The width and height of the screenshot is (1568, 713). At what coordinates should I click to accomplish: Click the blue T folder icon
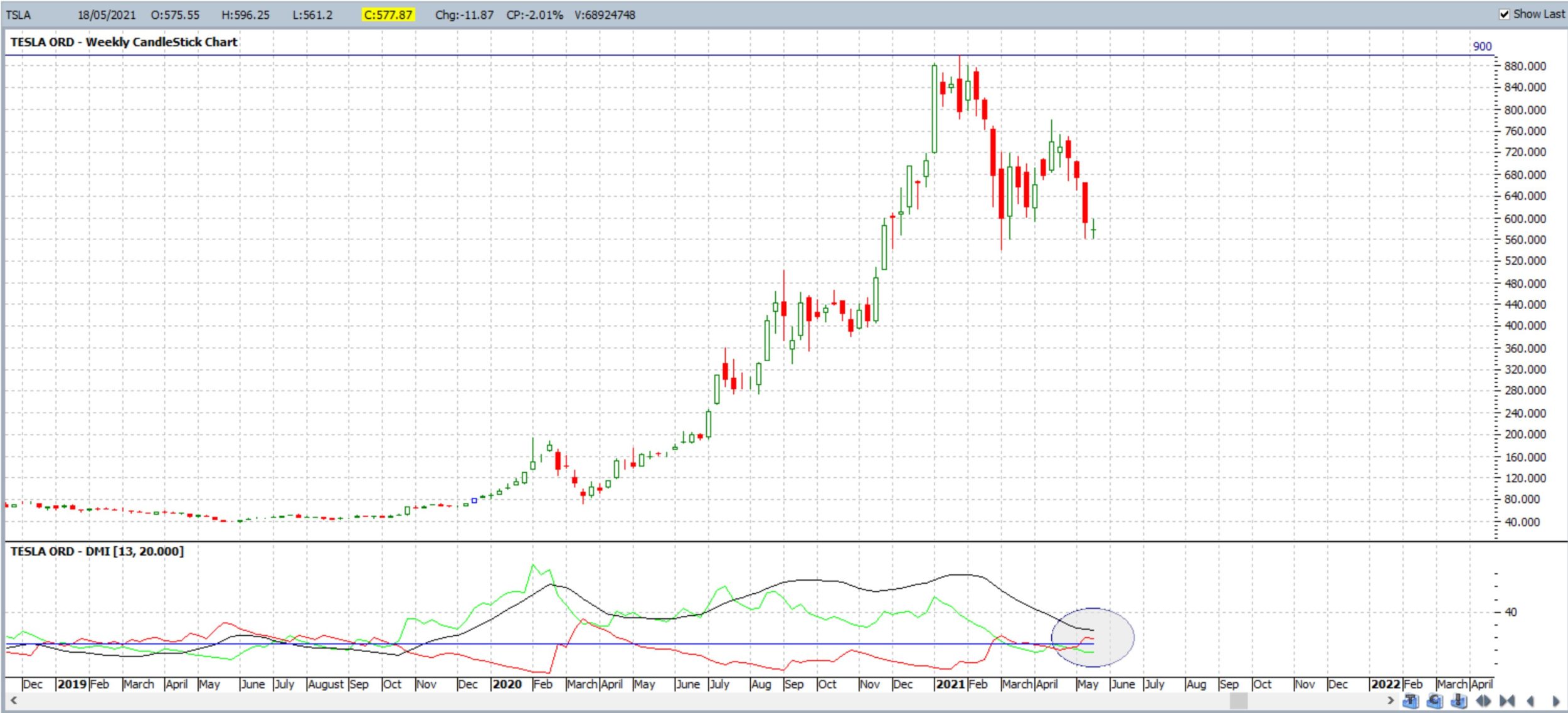[x=1411, y=700]
